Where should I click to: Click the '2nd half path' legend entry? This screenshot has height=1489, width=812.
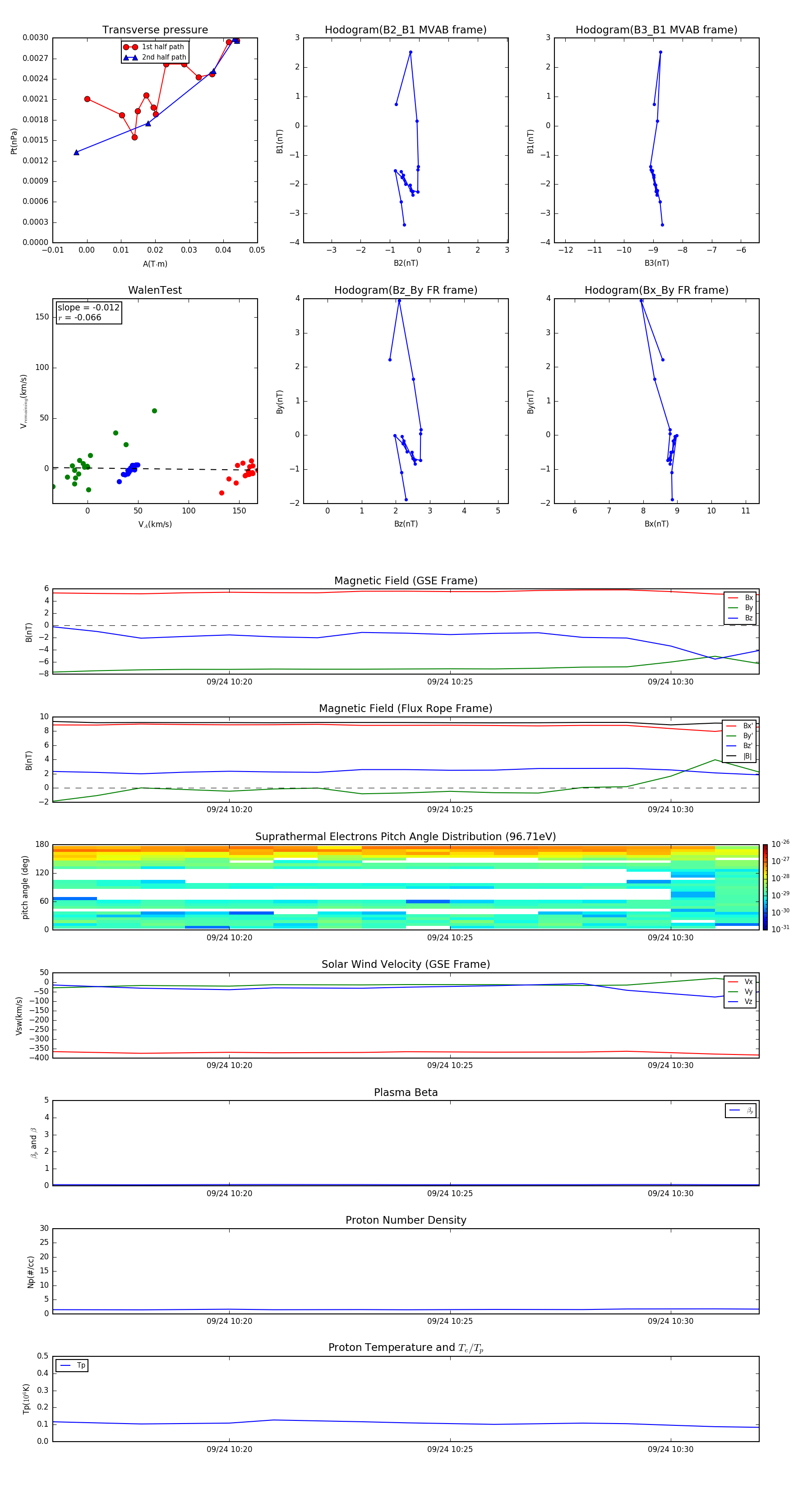(x=154, y=57)
